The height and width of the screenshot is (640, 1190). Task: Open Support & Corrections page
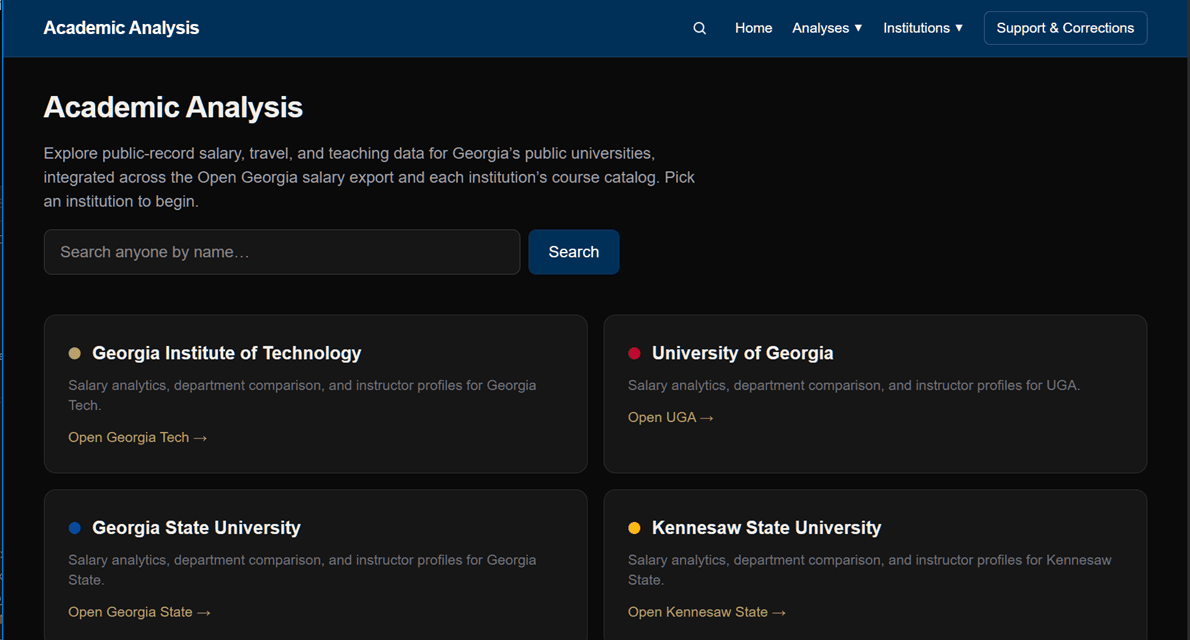pyautogui.click(x=1066, y=28)
